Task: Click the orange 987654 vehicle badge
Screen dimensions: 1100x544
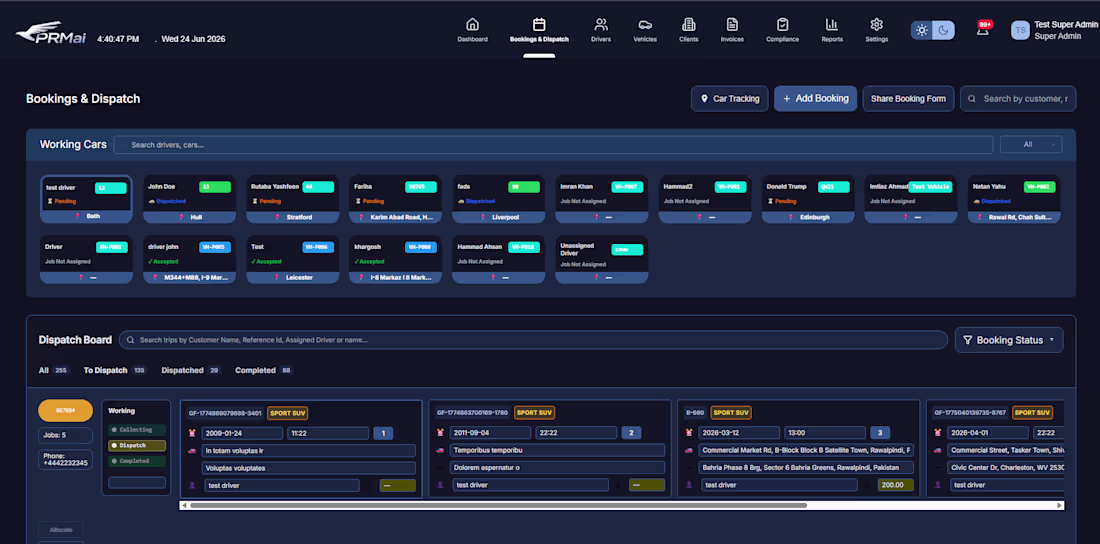Action: (x=65, y=411)
